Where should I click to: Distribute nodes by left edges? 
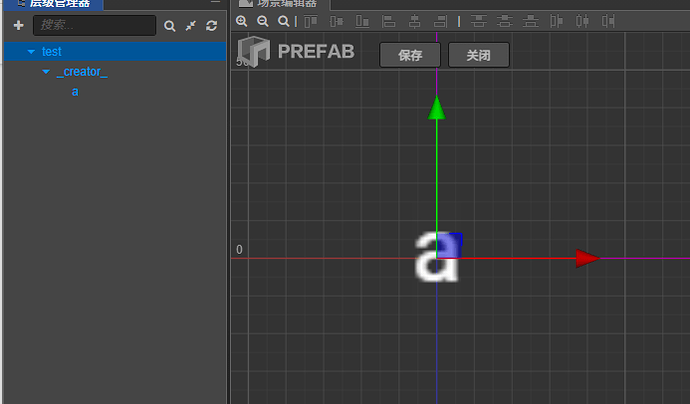click(x=556, y=21)
